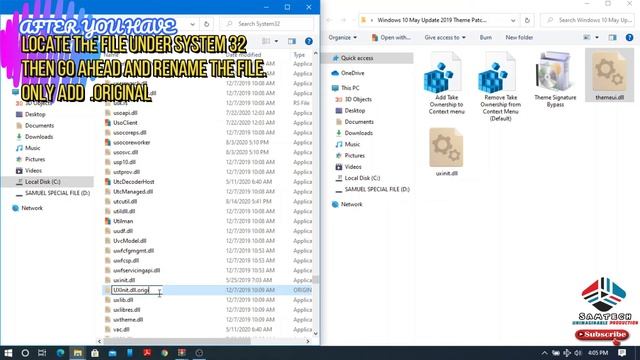Image resolution: width=640 pixels, height=360 pixels.
Task: Open Task View on the taskbar
Action: pos(42,353)
